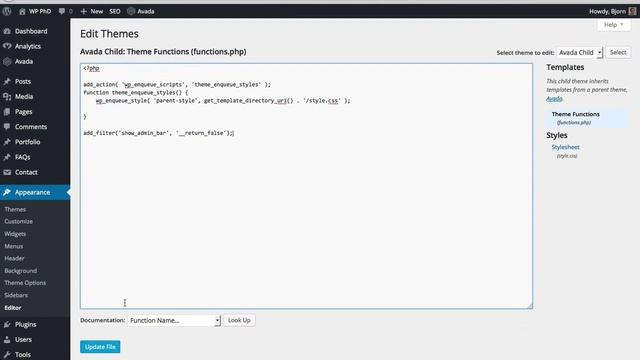Image resolution: width=640 pixels, height=360 pixels.
Task: Open the Function Name documentation dropdown
Action: coord(174,320)
